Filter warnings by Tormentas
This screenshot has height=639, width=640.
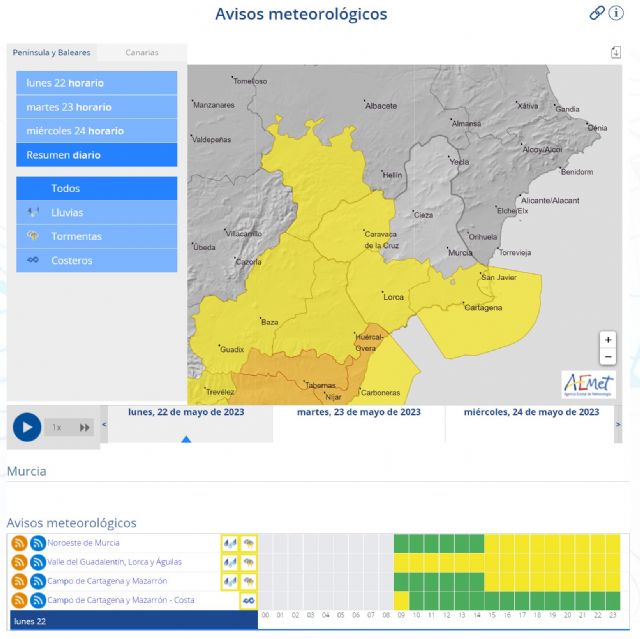(97, 236)
